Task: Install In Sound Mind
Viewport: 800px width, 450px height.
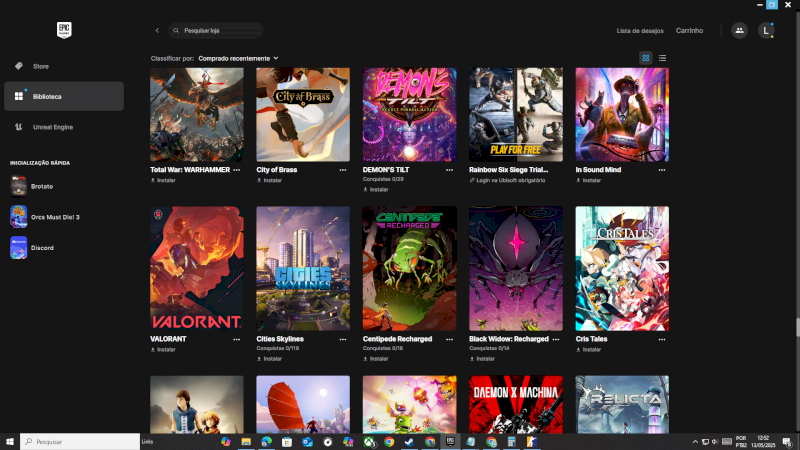Action: point(589,181)
